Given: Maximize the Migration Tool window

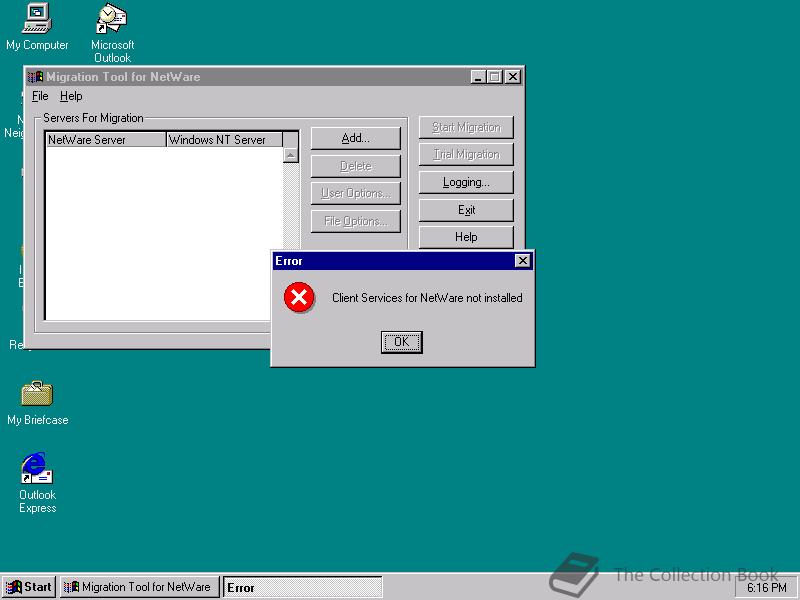Looking at the screenshot, I should click(494, 77).
